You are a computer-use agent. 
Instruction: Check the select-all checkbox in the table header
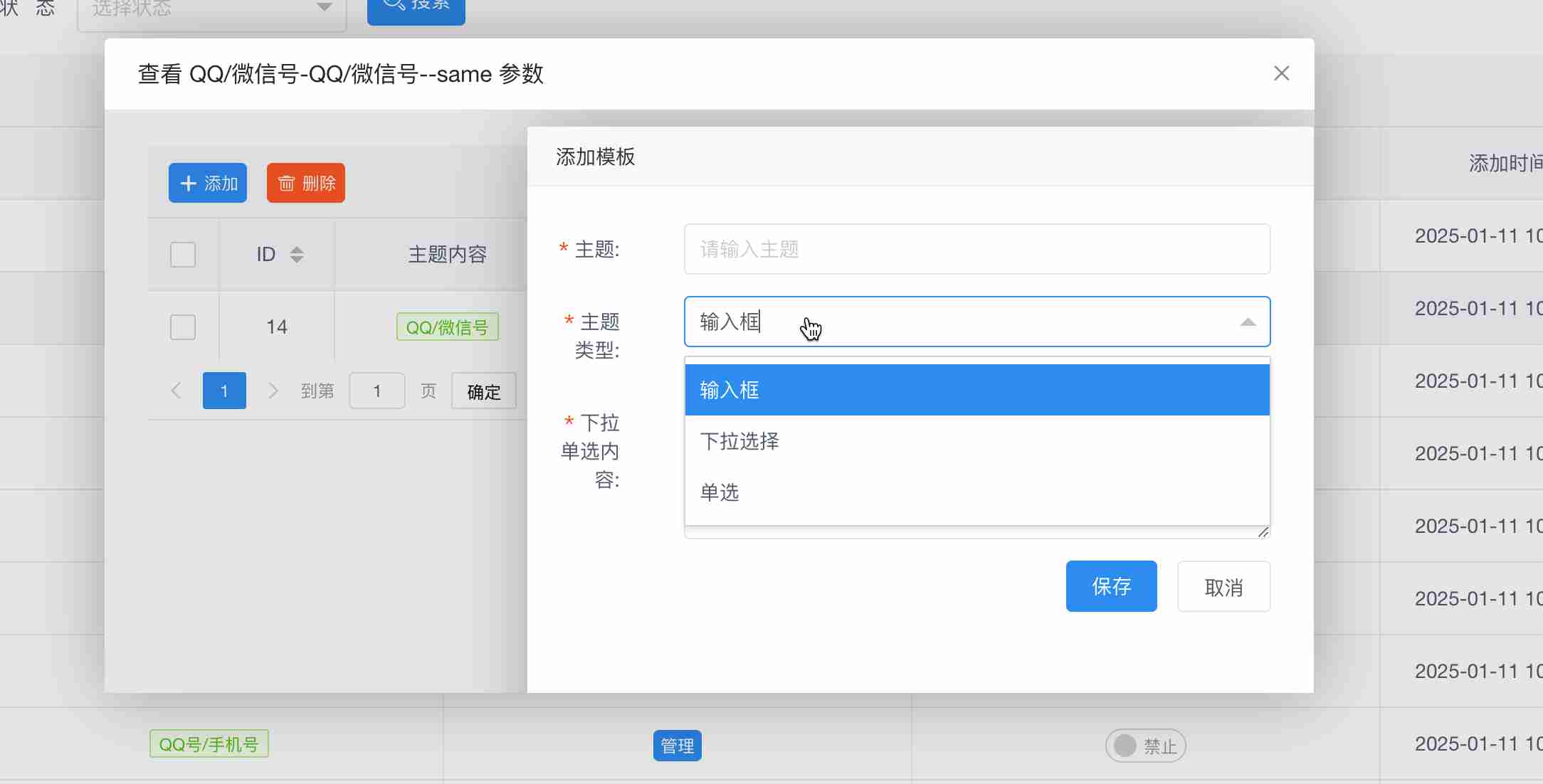pos(183,254)
